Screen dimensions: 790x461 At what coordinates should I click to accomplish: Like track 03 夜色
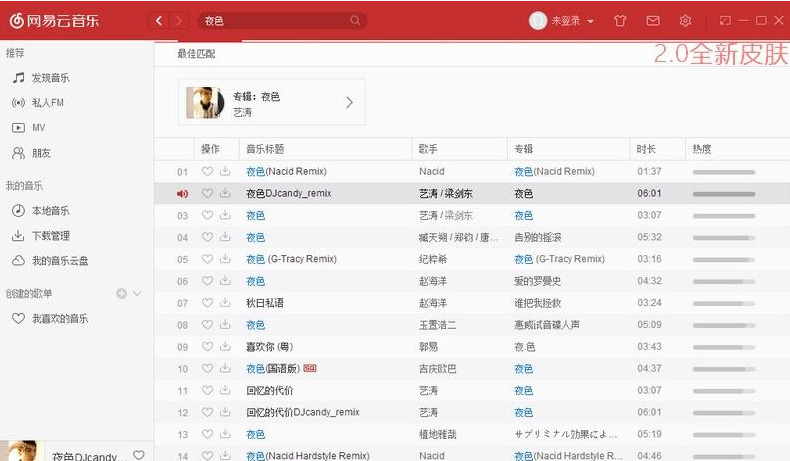(207, 215)
